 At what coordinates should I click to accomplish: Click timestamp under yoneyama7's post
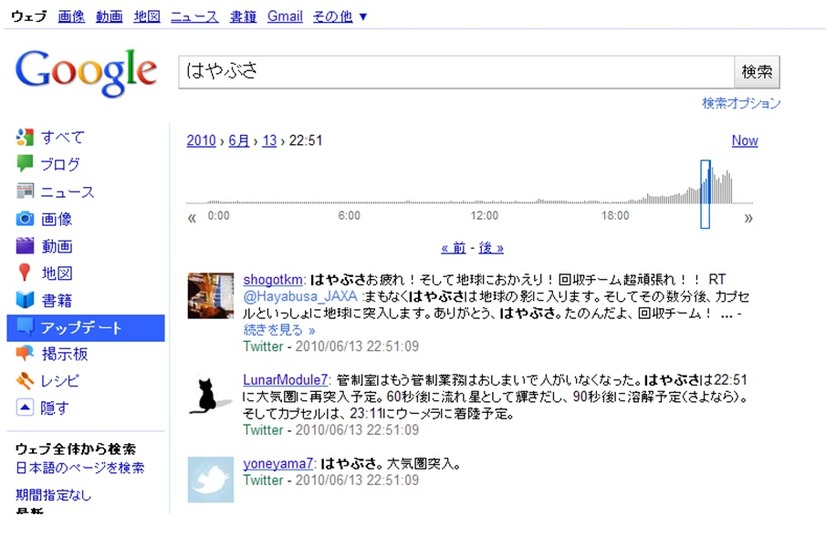pyautogui.click(x=357, y=480)
